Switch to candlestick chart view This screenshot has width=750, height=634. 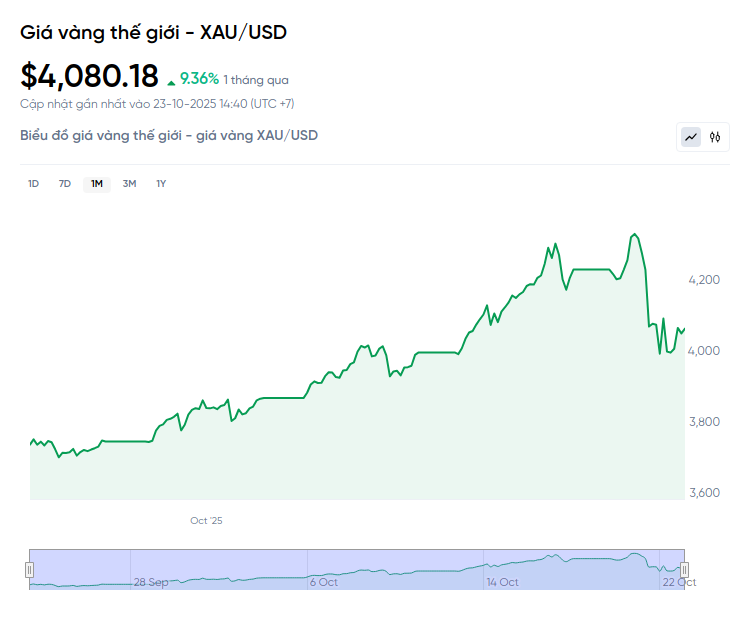[715, 137]
